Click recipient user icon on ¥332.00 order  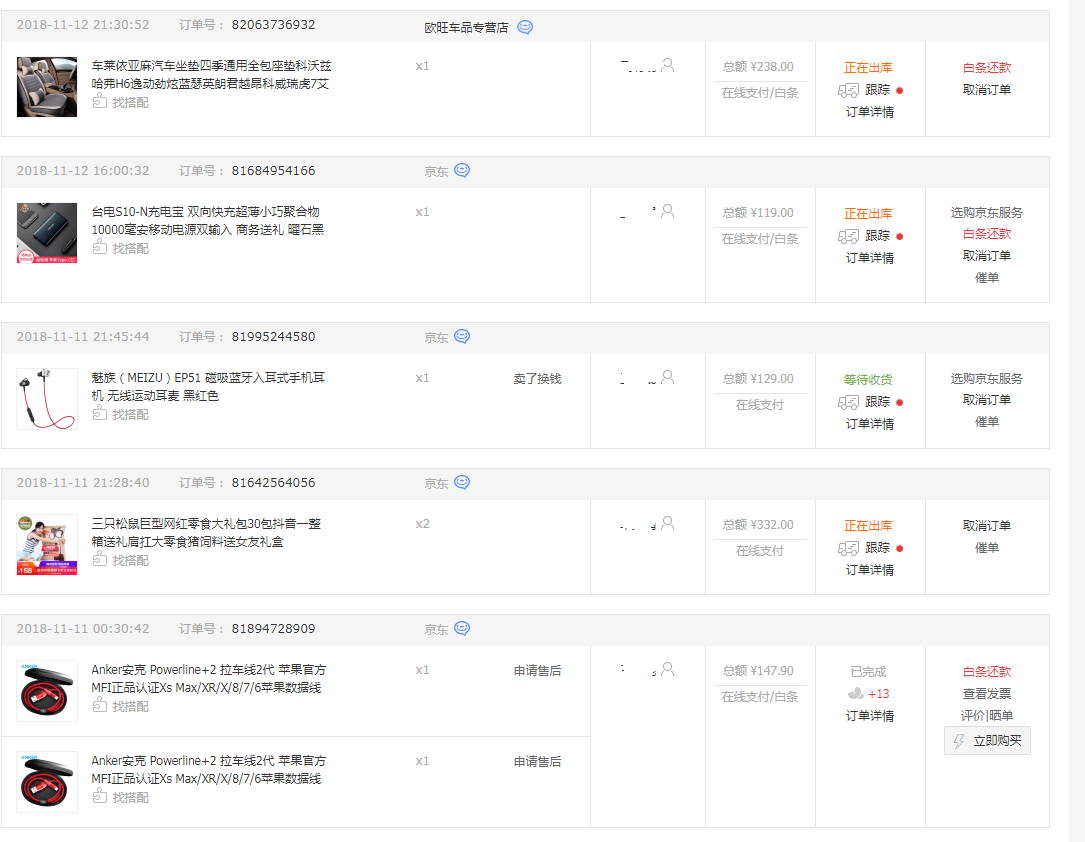(668, 523)
